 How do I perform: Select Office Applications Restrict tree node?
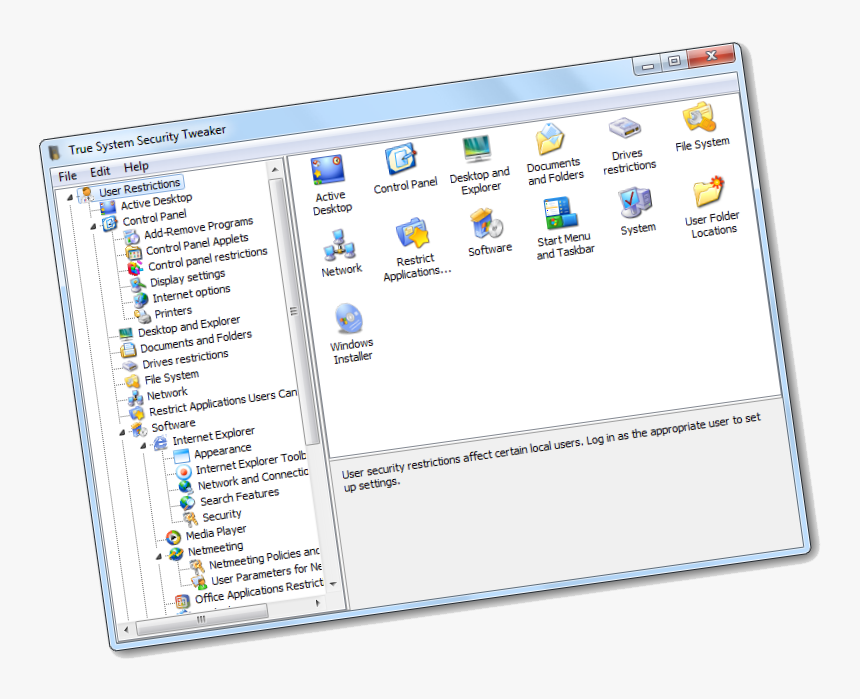(x=258, y=591)
